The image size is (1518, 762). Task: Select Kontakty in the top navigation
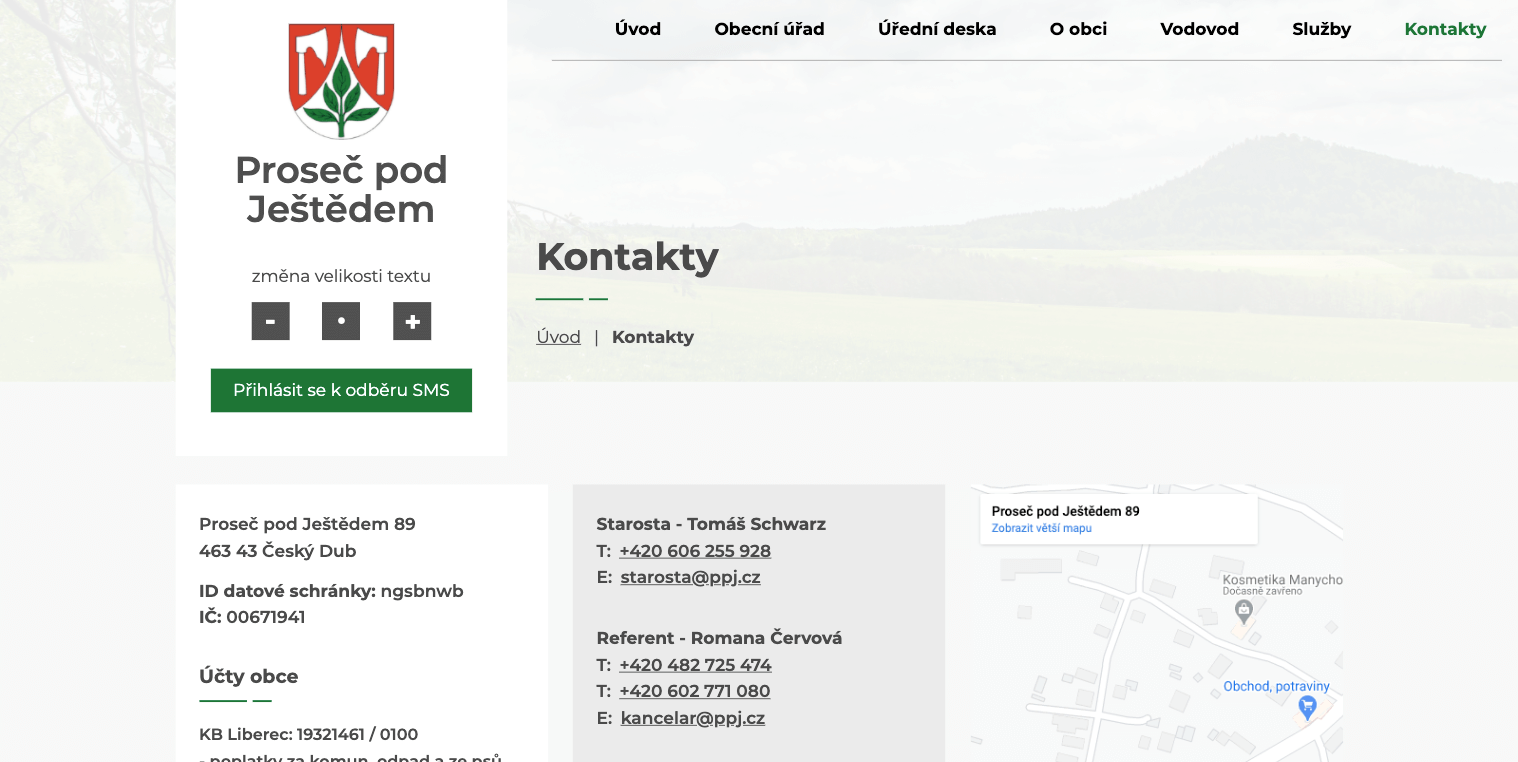click(1444, 29)
